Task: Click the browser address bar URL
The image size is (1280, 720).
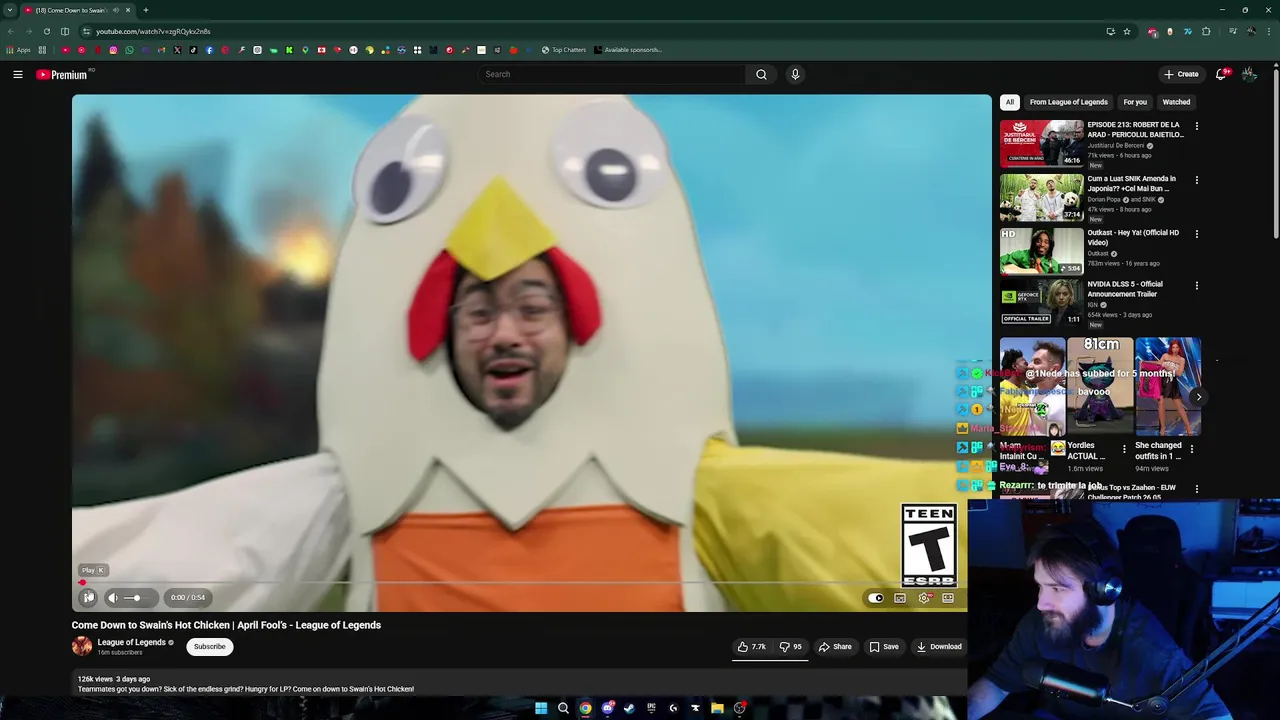Action: coord(153,31)
